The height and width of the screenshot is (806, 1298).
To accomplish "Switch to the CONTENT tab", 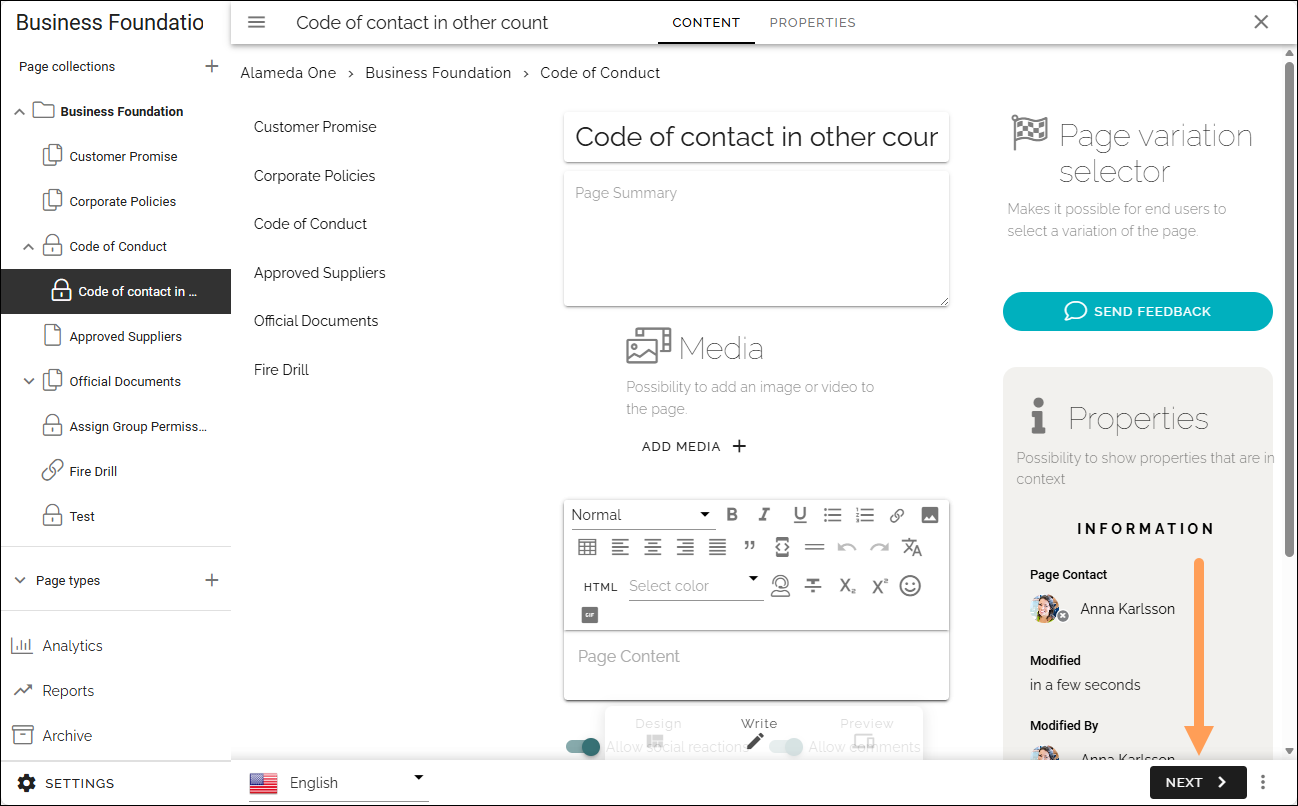I will coord(706,22).
